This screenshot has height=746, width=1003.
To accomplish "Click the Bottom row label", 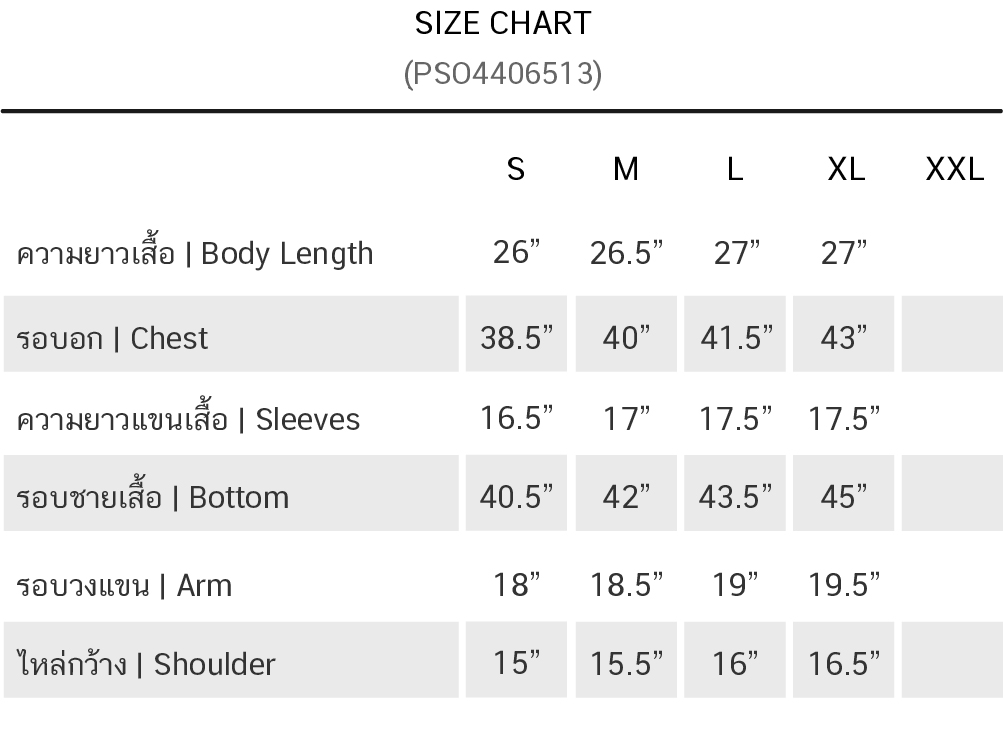I will tap(153, 497).
